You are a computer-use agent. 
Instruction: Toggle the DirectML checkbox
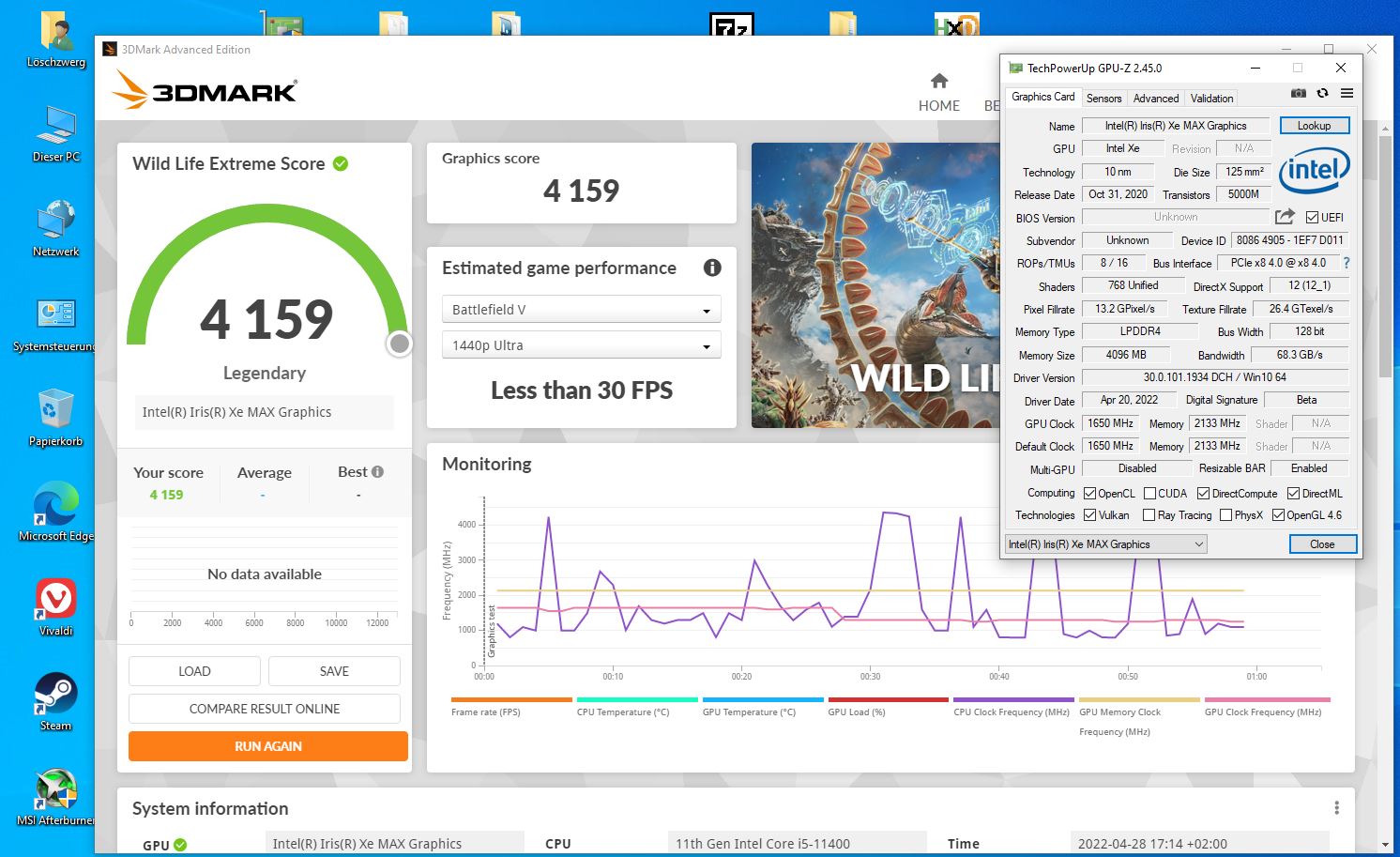(x=1293, y=493)
